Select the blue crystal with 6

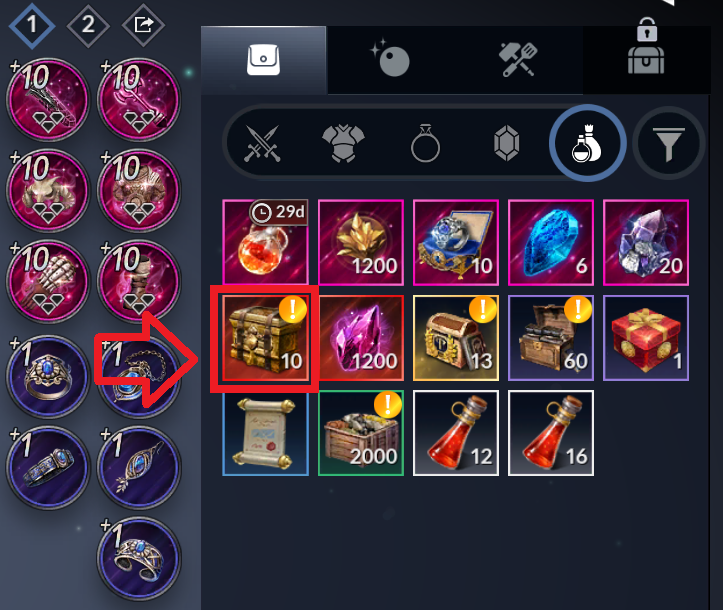pyautogui.click(x=551, y=243)
